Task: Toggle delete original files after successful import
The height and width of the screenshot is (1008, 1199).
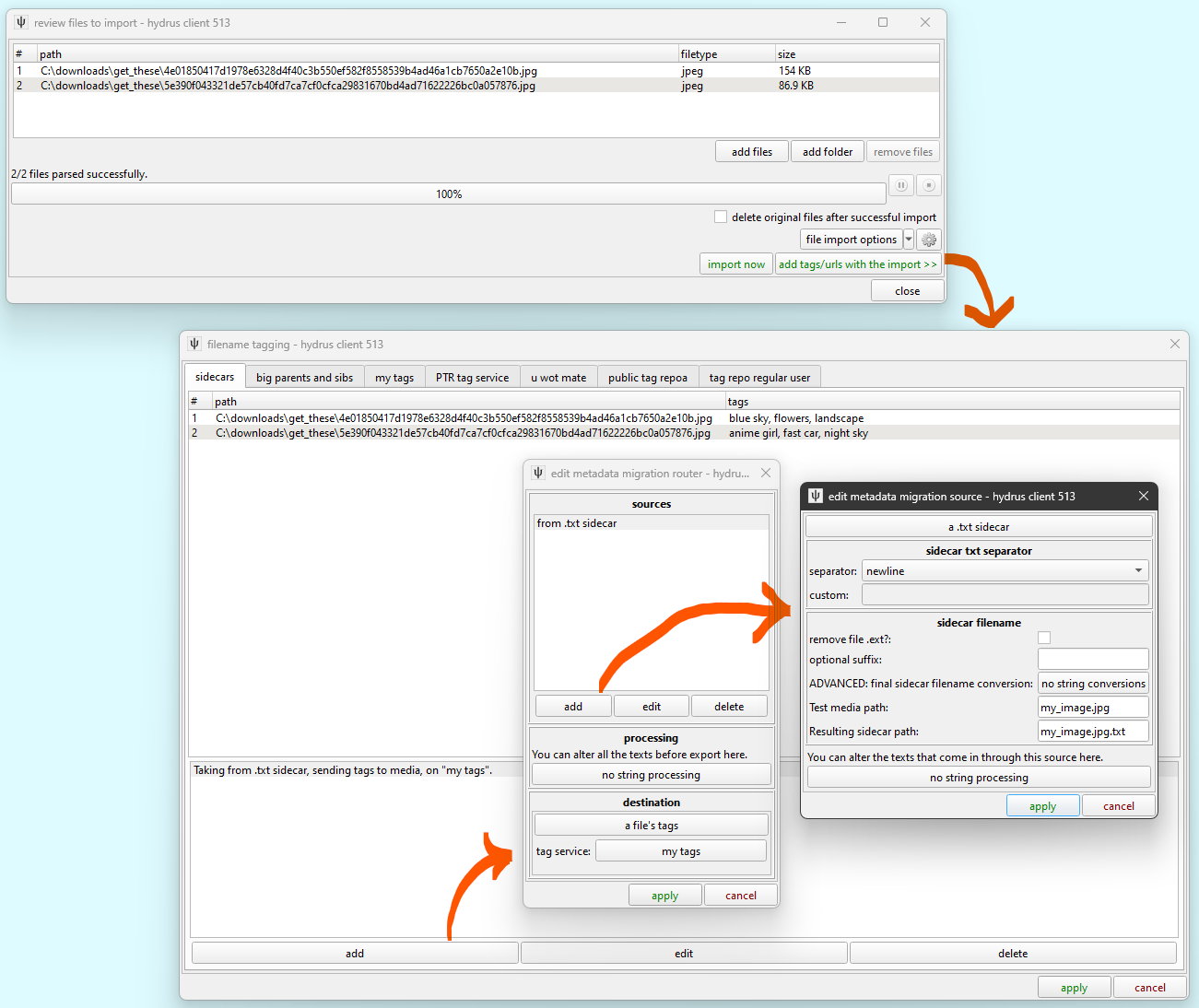Action: (x=721, y=217)
